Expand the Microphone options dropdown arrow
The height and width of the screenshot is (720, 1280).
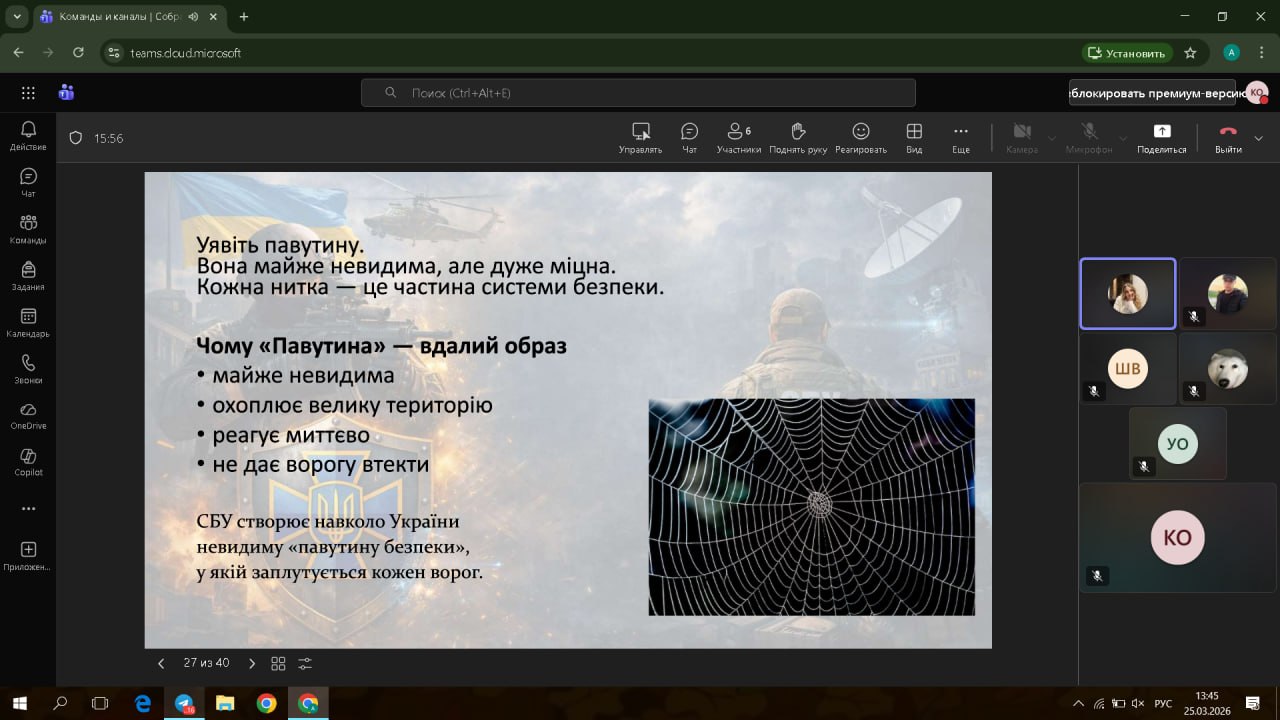pyautogui.click(x=1123, y=138)
